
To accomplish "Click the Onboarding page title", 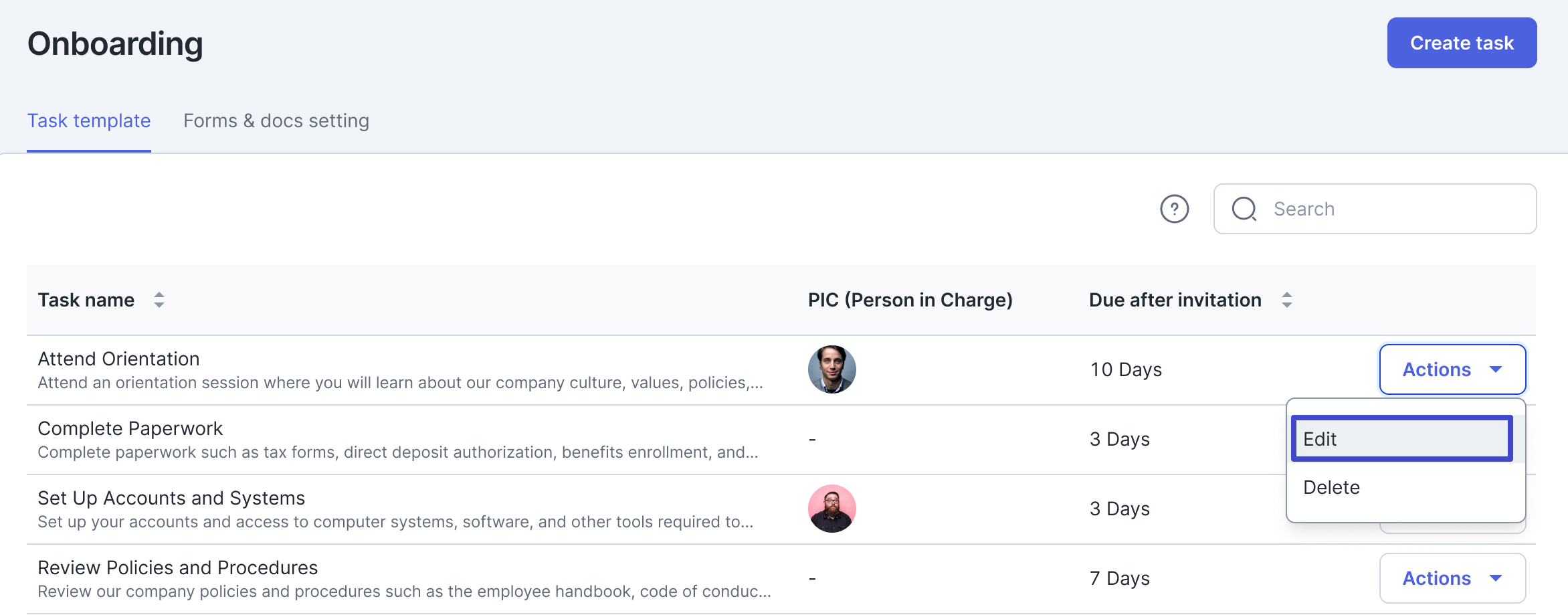I will coord(114,43).
